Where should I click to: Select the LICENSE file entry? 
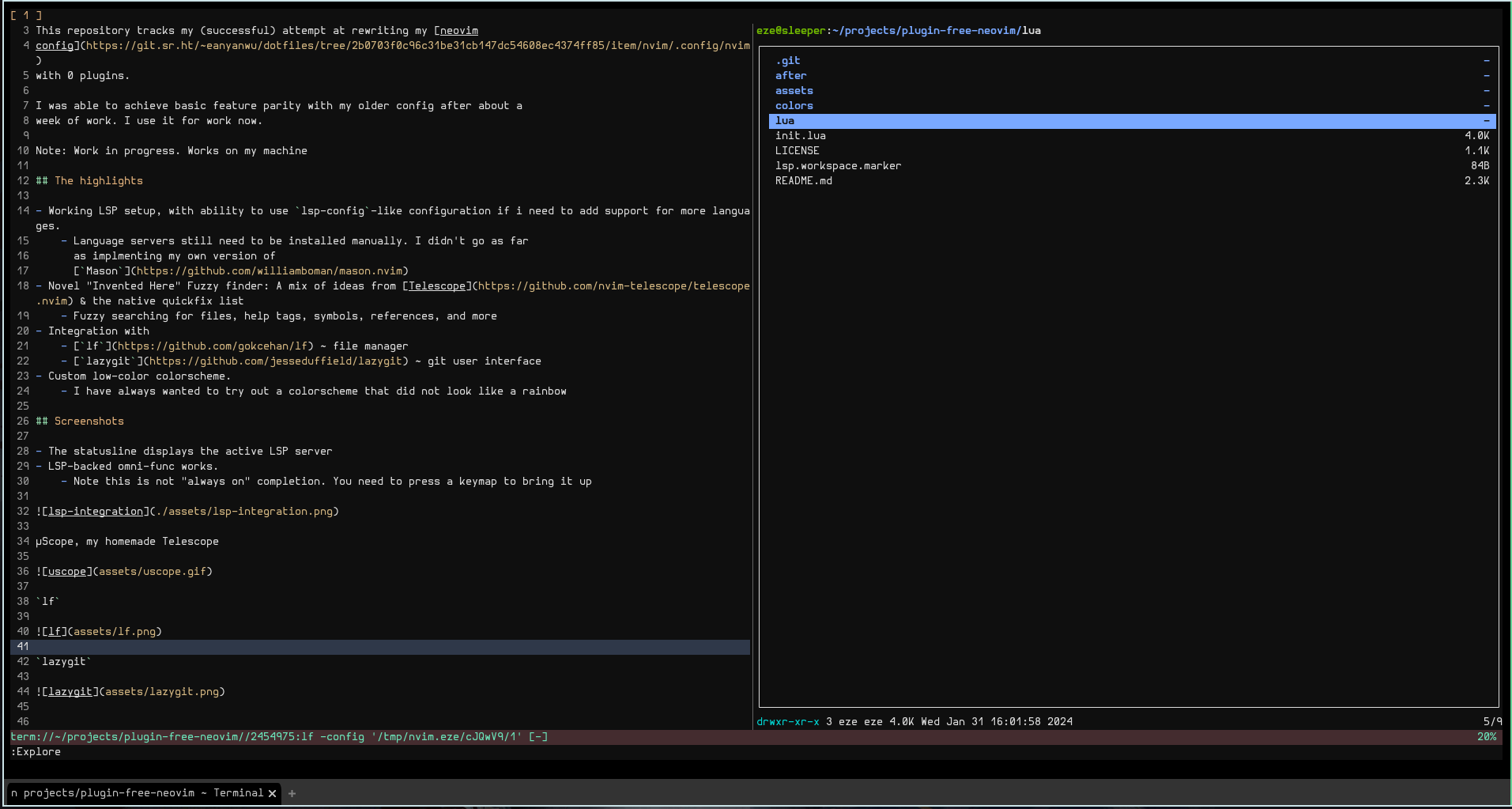797,151
